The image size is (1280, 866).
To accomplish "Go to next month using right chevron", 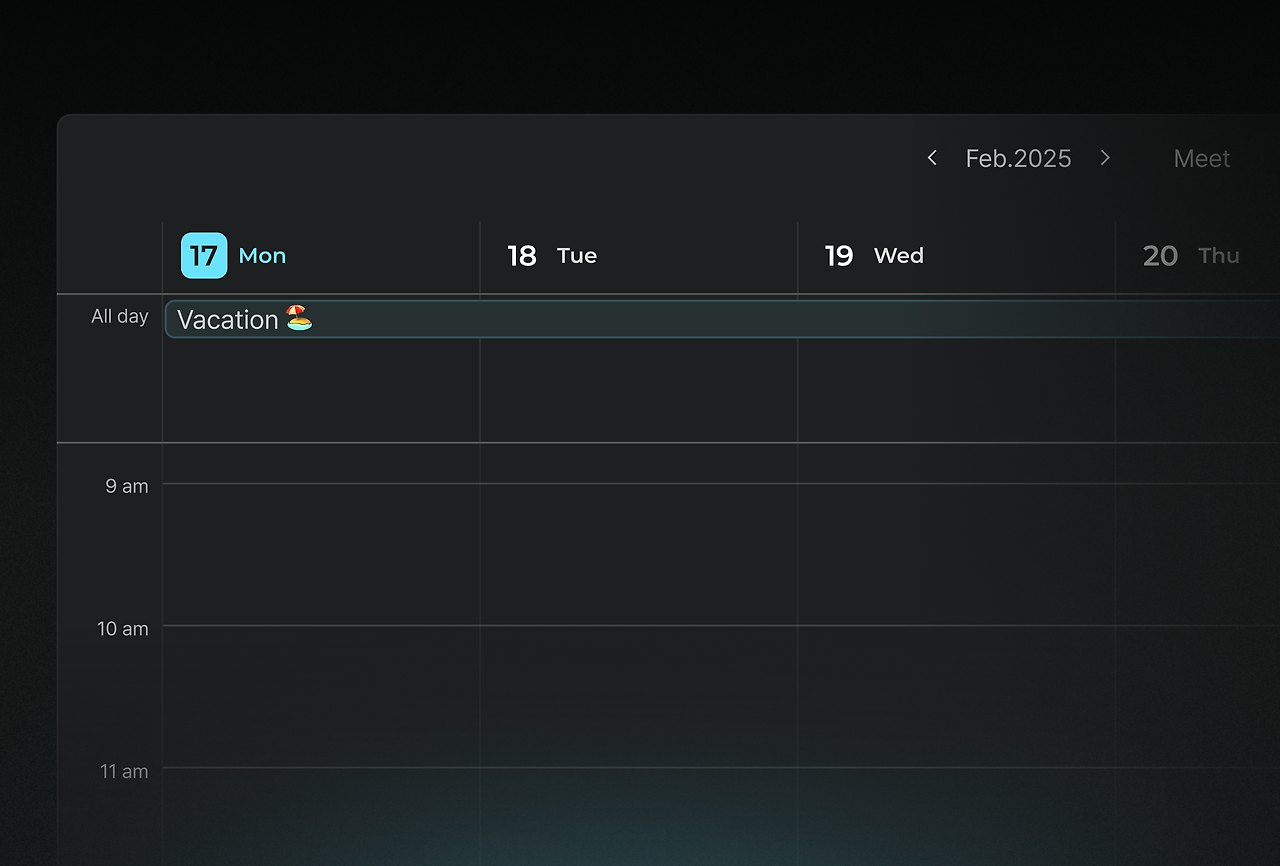I will (x=1105, y=158).
